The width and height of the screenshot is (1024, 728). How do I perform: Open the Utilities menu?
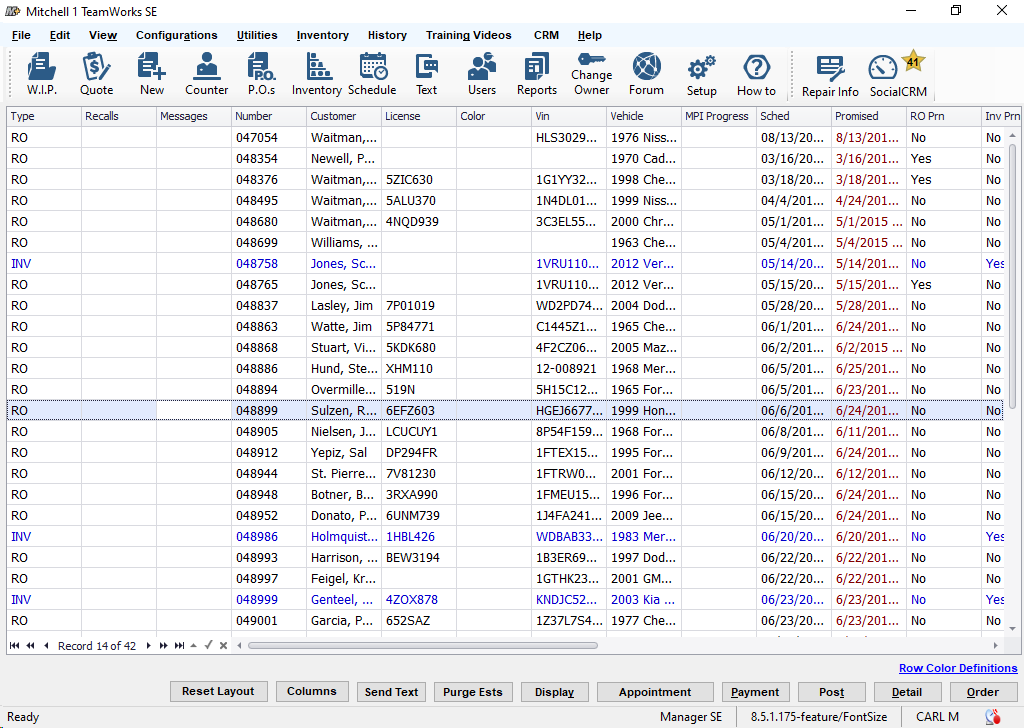[257, 35]
